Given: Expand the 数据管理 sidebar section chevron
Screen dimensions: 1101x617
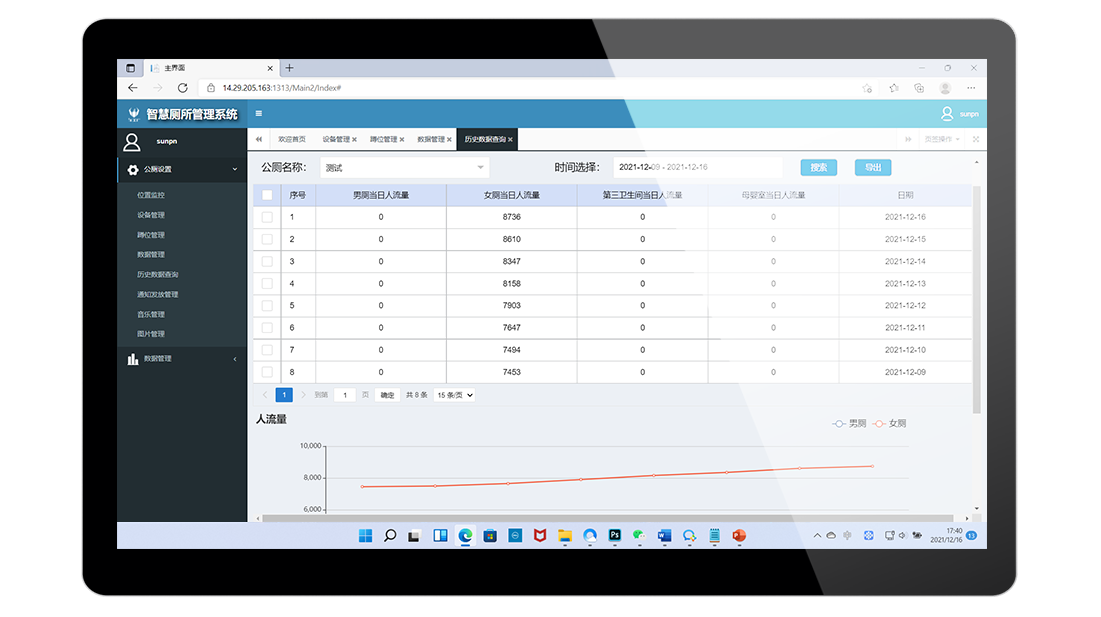Looking at the screenshot, I should [235, 359].
